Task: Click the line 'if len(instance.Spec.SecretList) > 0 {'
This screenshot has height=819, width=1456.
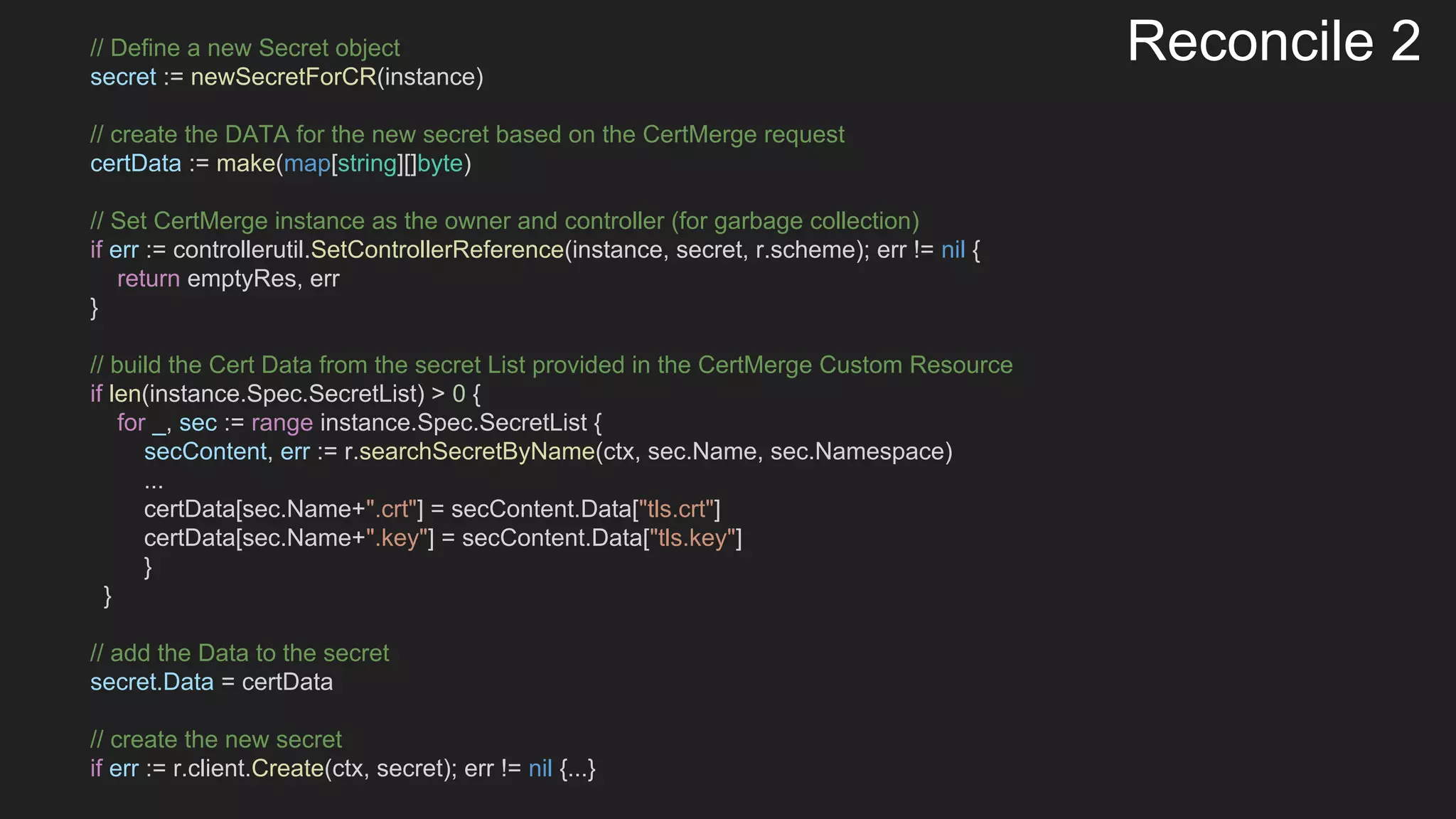Action: (x=286, y=394)
